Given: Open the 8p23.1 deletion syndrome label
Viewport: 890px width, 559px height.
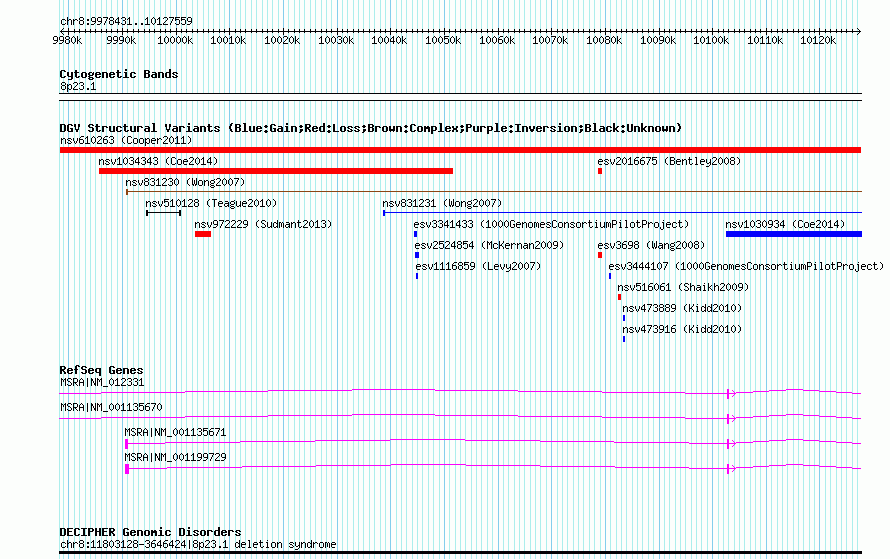Looking at the screenshot, I should 198,544.
